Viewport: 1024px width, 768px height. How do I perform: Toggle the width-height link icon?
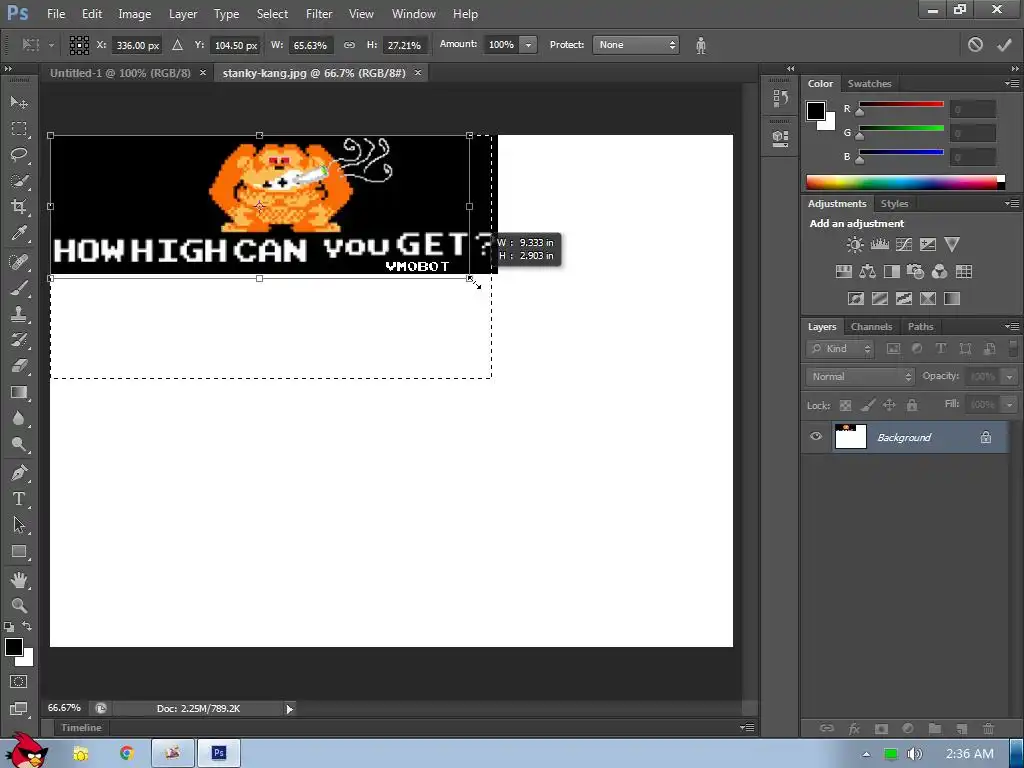349,45
